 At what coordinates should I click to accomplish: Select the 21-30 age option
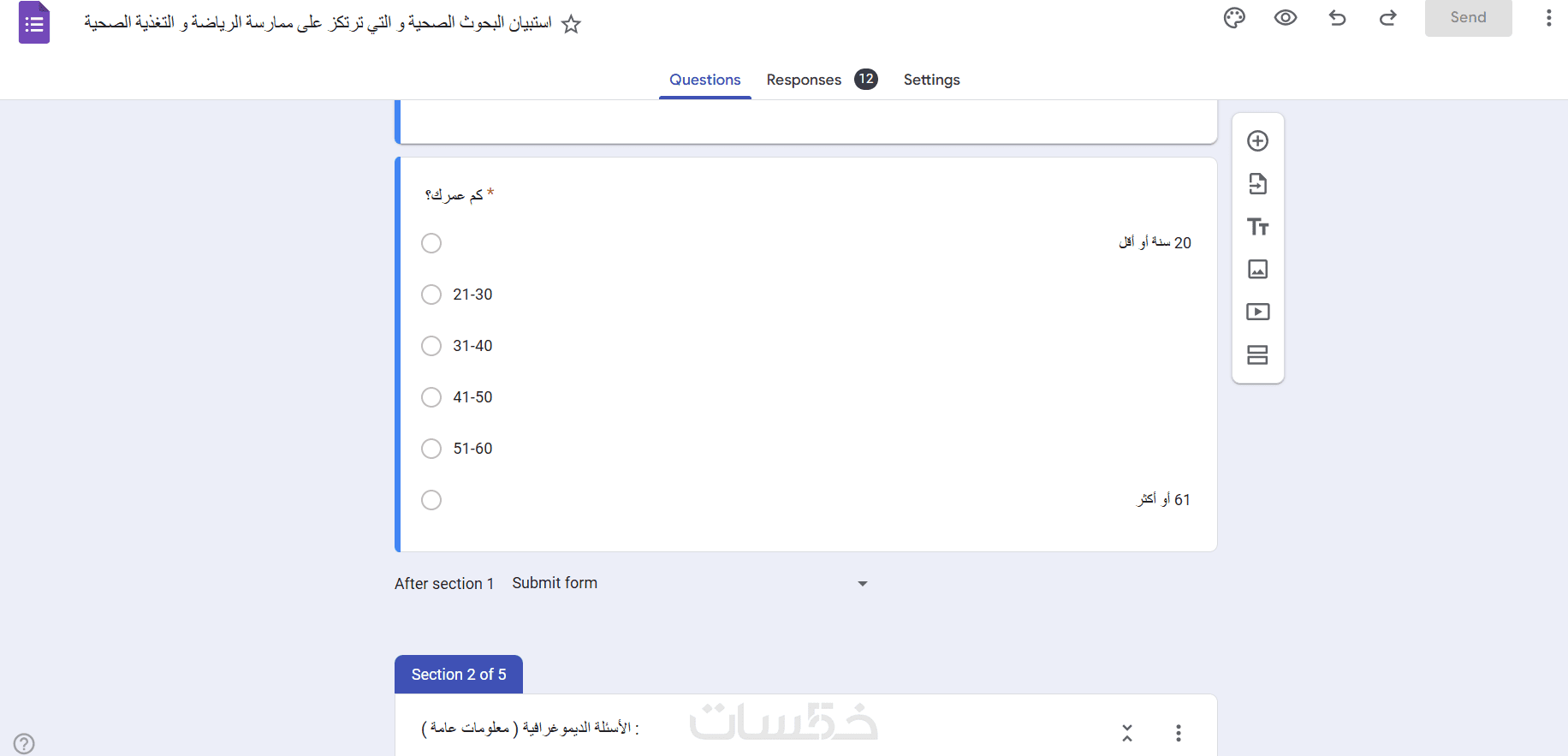point(431,295)
